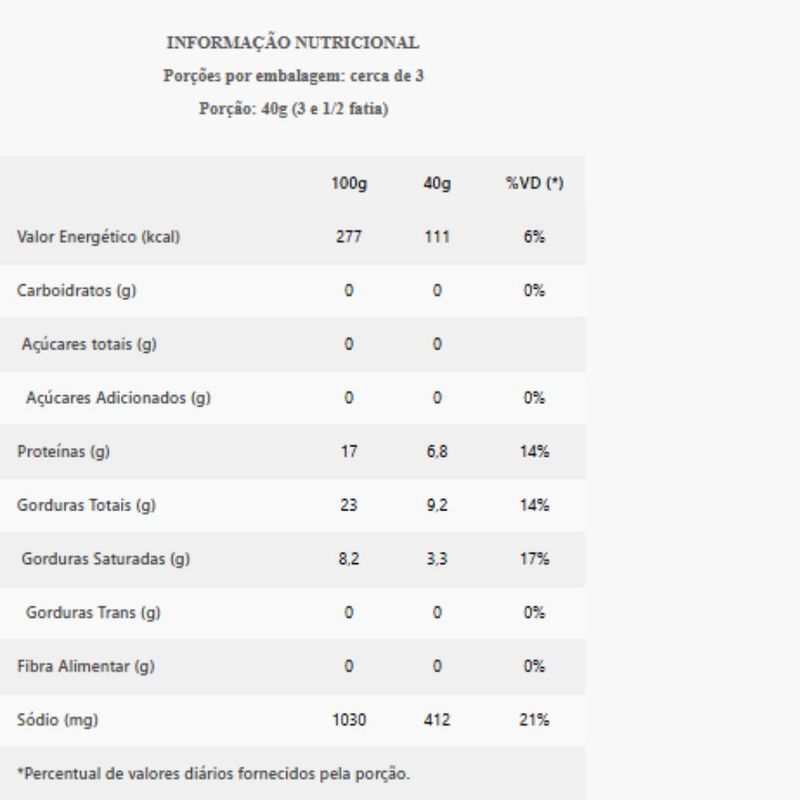This screenshot has width=800, height=800.
Task: Click the 6,8 protein value
Action: point(437,452)
